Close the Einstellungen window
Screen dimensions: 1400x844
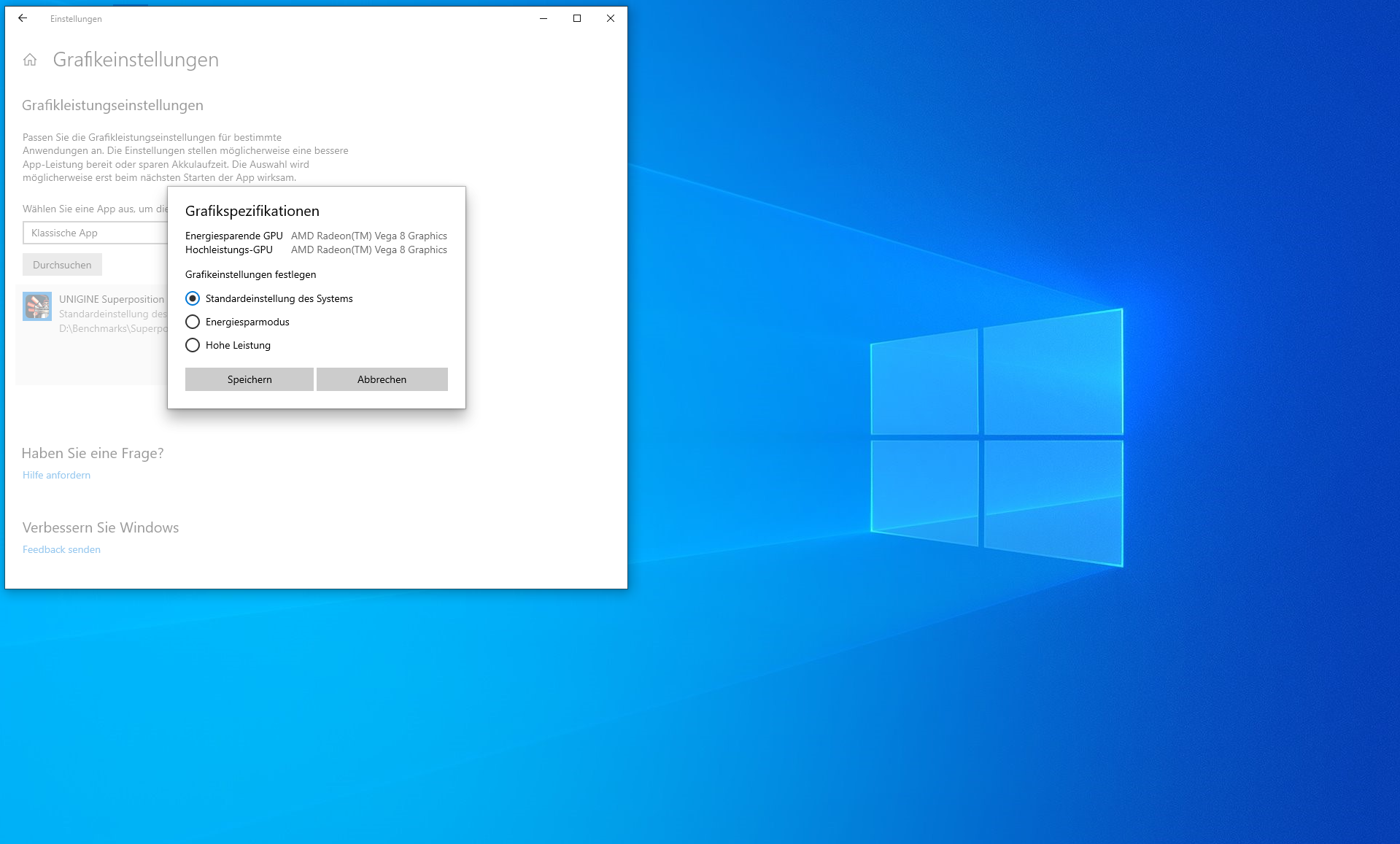pos(611,18)
